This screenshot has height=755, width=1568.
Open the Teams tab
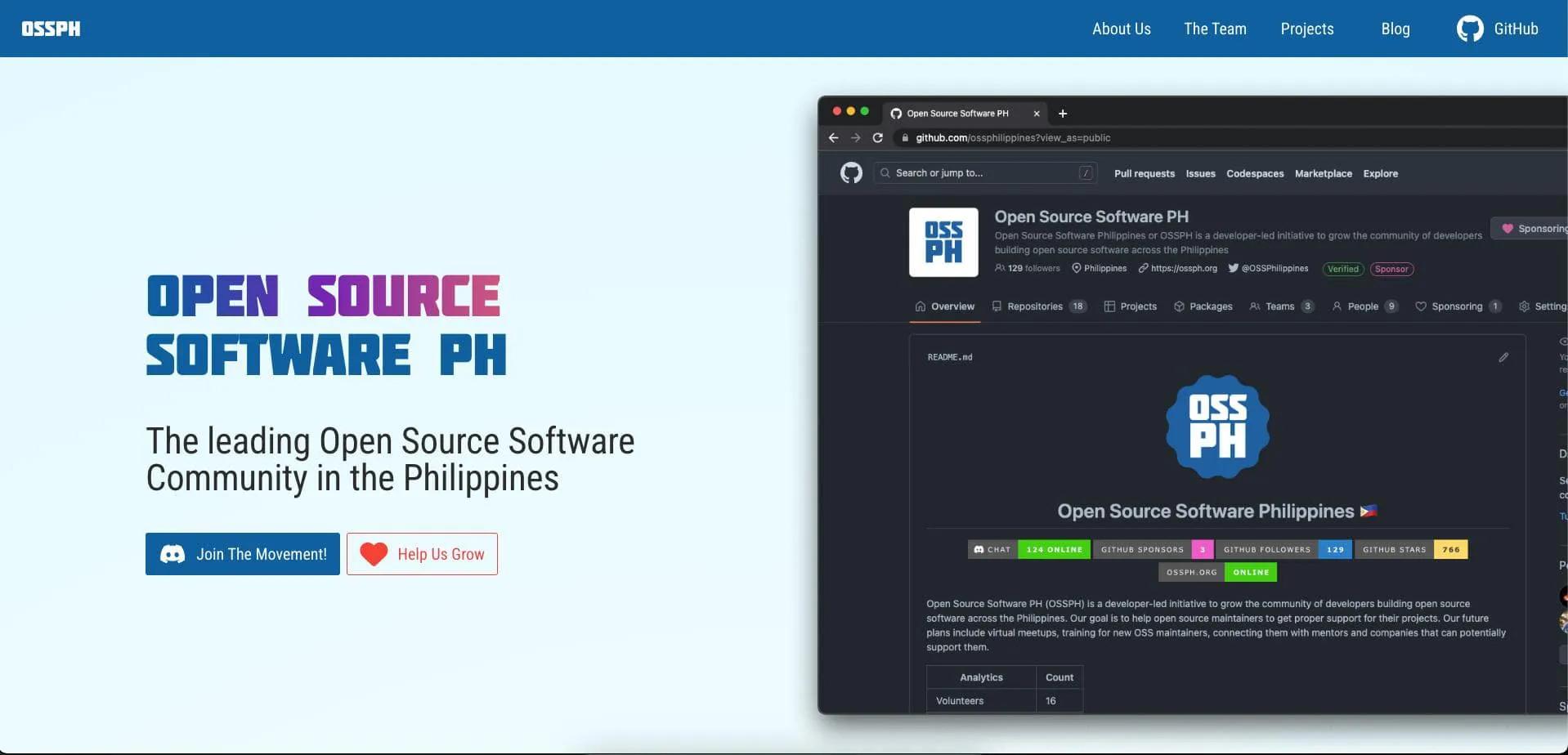click(x=1281, y=306)
